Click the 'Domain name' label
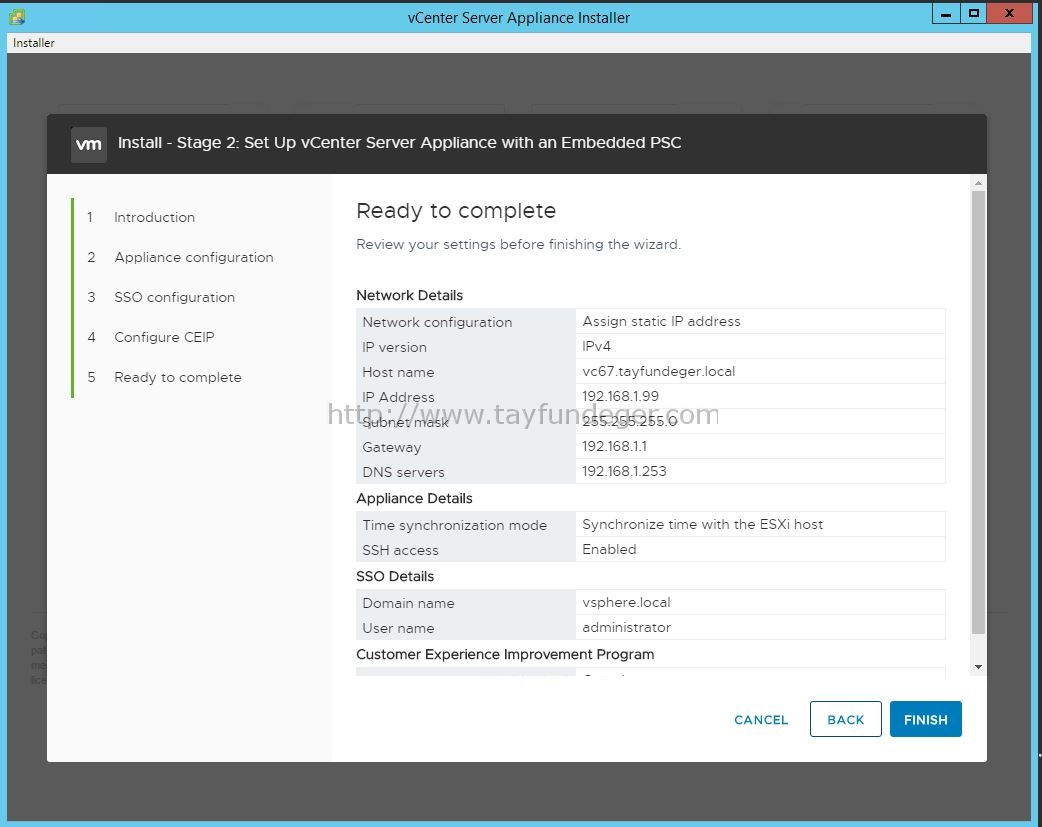Screen dimensions: 1042x827 point(408,603)
